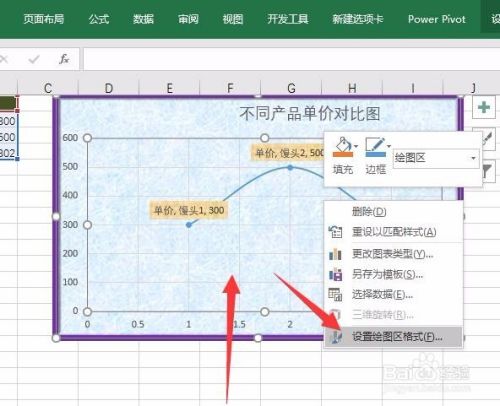Open the 公式 ribbon tab

pos(99,19)
